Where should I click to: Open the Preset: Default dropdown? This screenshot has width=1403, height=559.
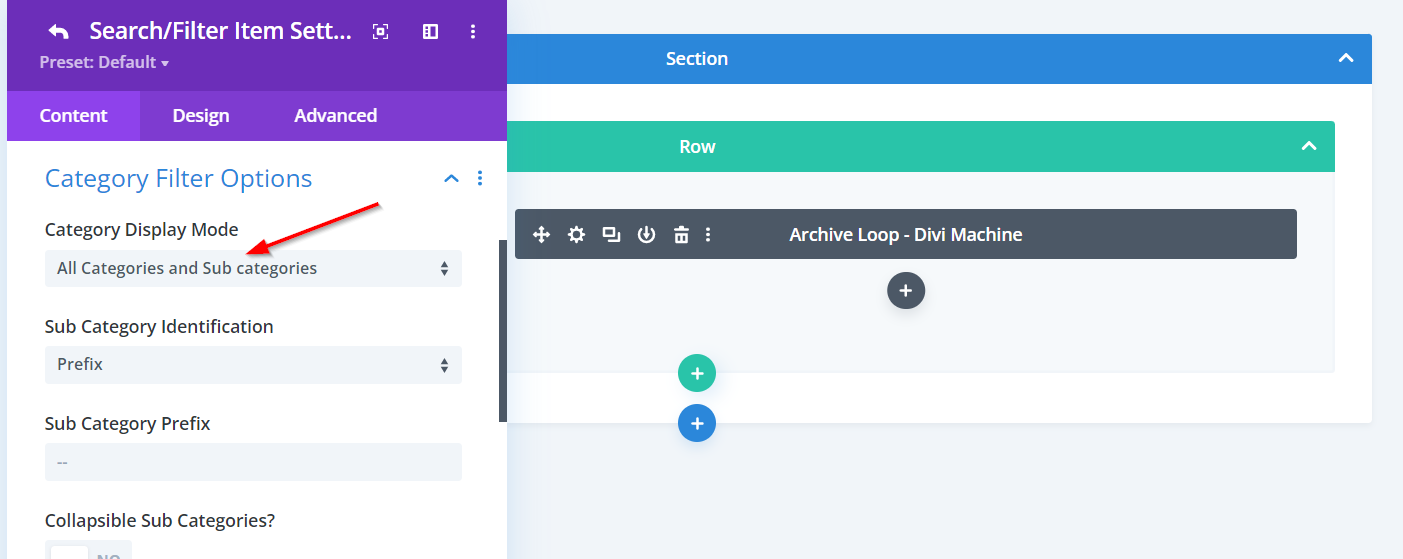pos(104,63)
